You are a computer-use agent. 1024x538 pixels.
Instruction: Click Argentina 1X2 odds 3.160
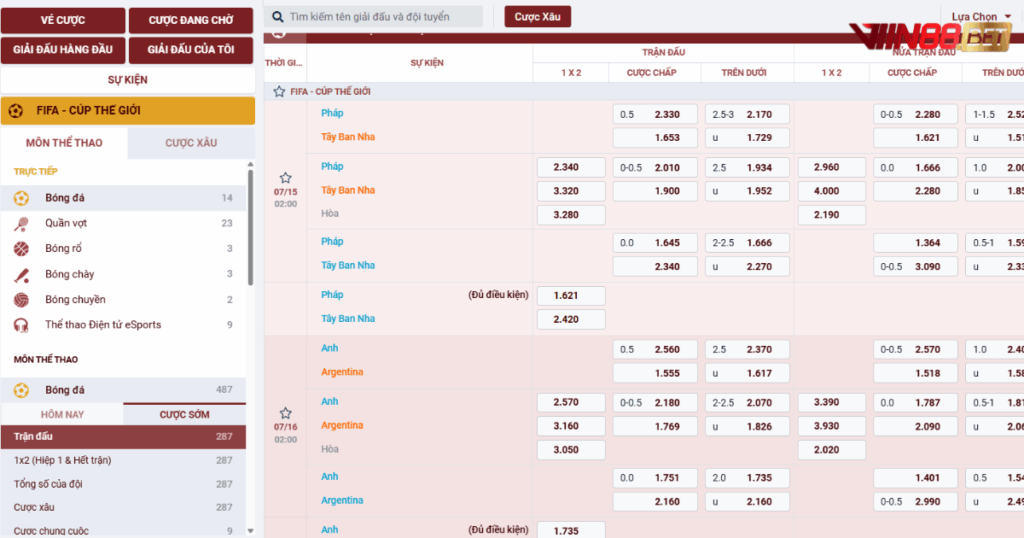[571, 426]
